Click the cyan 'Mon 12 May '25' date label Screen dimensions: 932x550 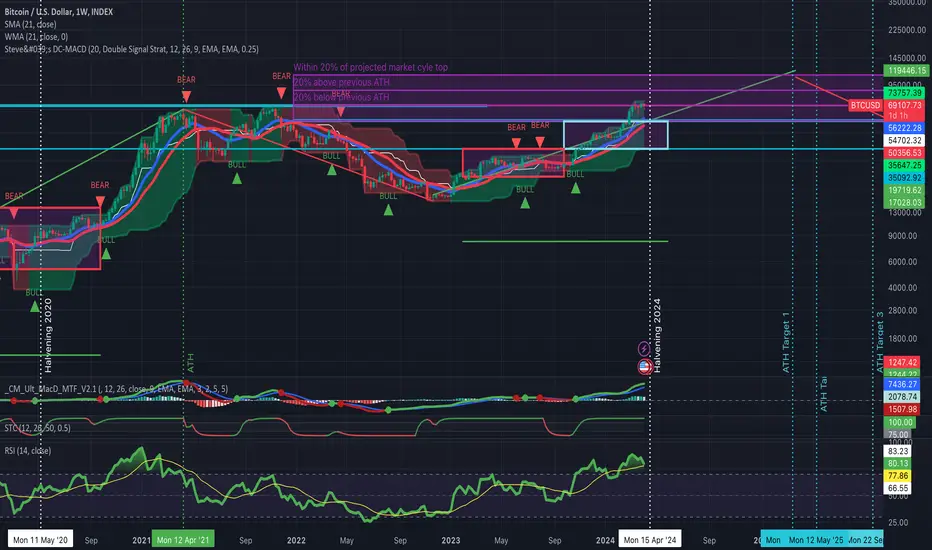[816, 540]
